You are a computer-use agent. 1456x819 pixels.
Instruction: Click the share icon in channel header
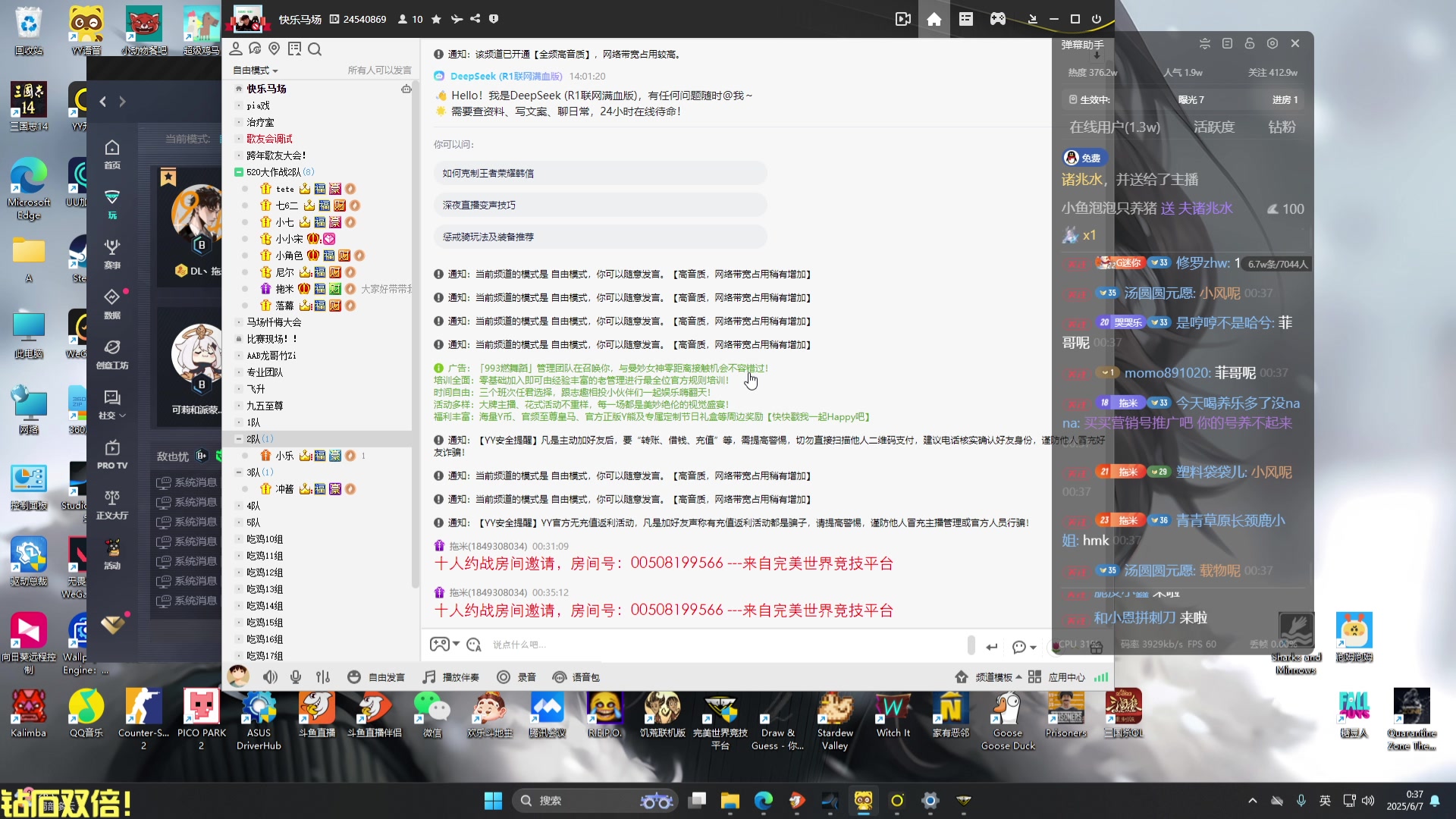[475, 19]
